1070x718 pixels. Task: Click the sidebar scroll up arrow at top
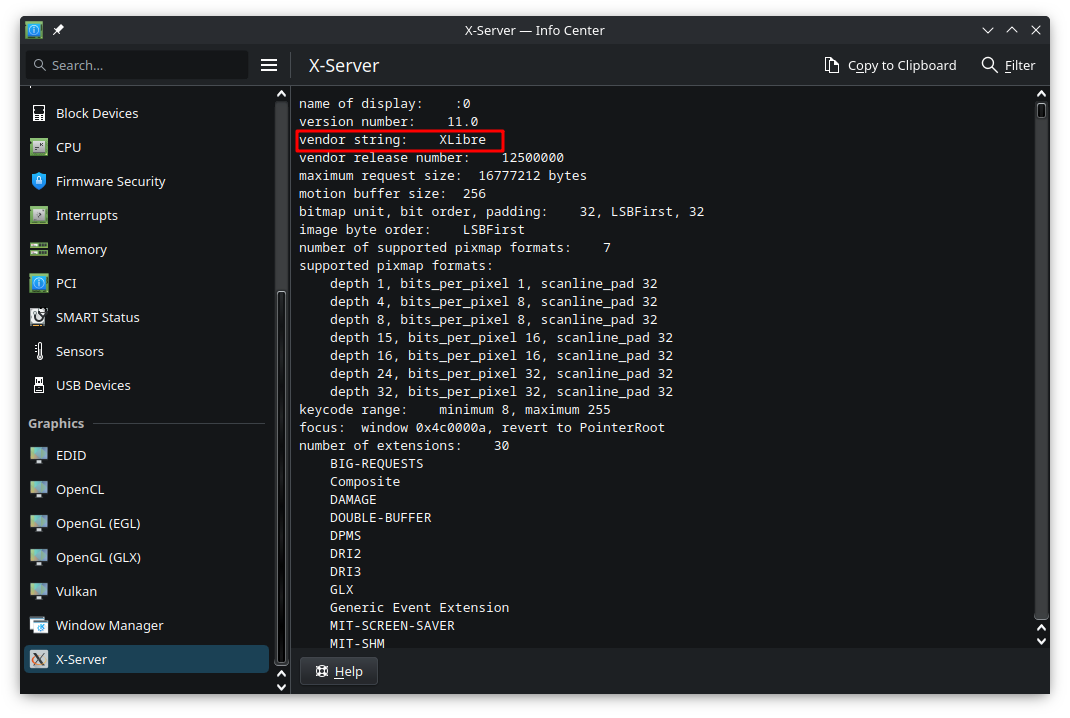281,94
